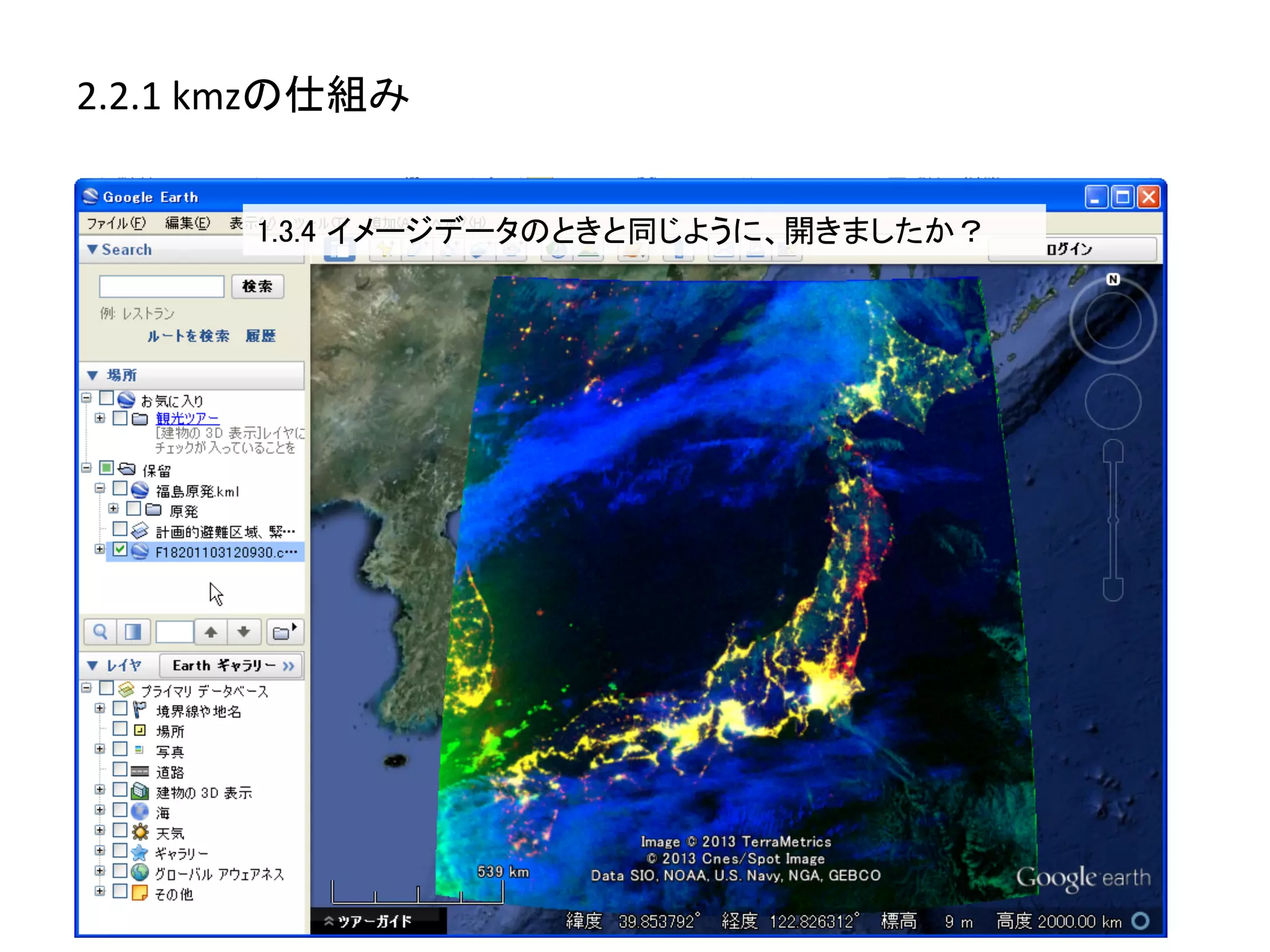Click the ocean globe icon for 海 layer
The image size is (1270, 952).
click(x=140, y=811)
